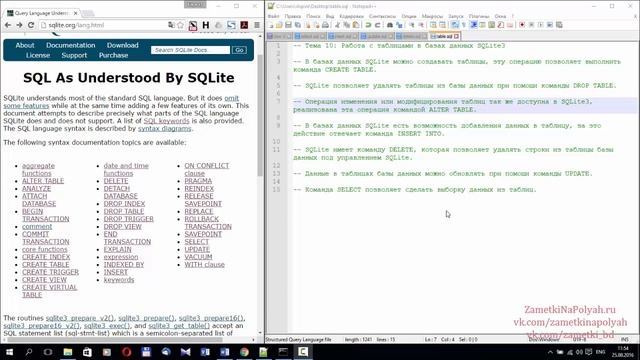Click the Open file icon in Notepad++ toolbar
The image size is (640, 360).
[x=279, y=25]
